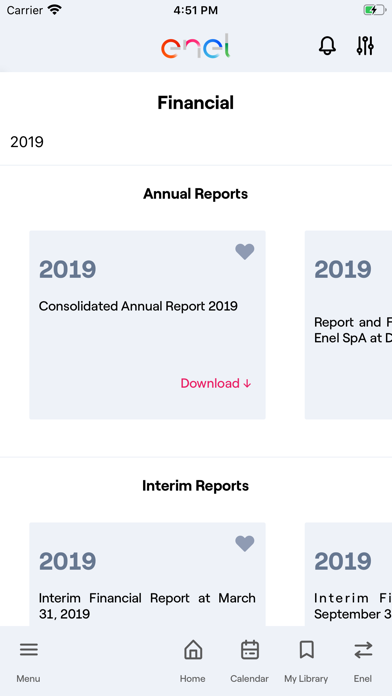Open notifications bell icon

tap(327, 46)
